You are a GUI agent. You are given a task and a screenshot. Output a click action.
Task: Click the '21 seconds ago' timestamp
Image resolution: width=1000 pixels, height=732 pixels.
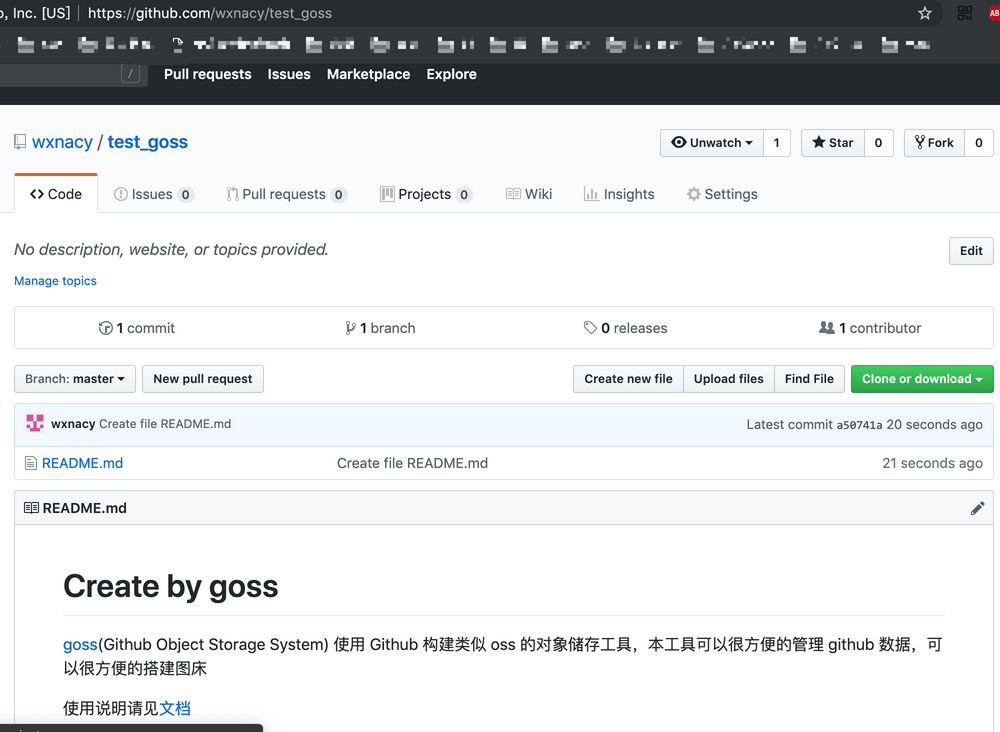(932, 463)
